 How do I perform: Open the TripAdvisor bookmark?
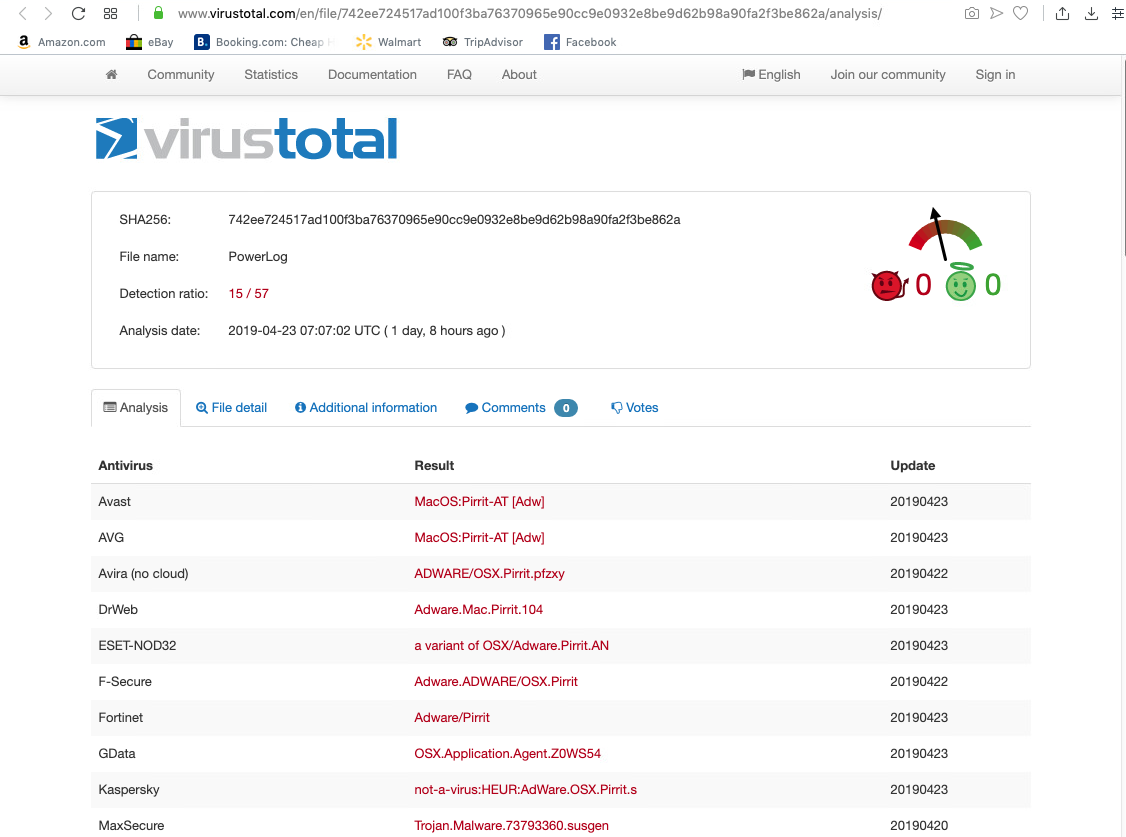click(x=483, y=42)
